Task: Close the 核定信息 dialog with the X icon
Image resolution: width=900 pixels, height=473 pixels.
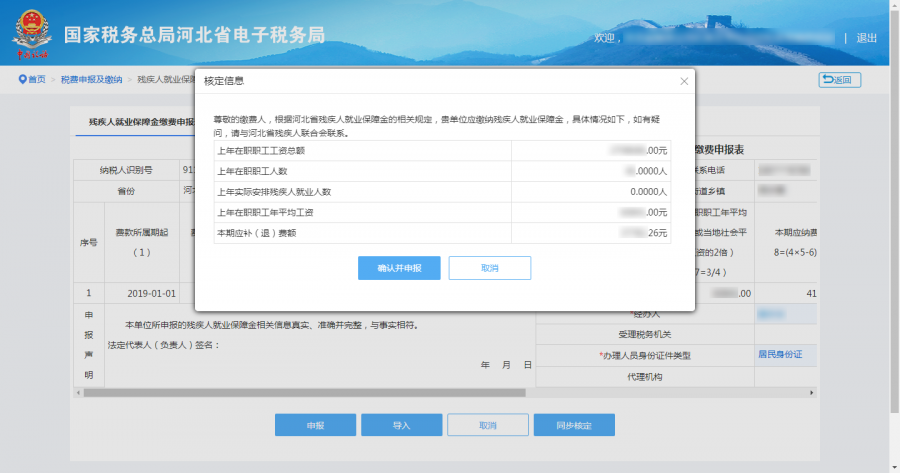Action: (x=684, y=81)
